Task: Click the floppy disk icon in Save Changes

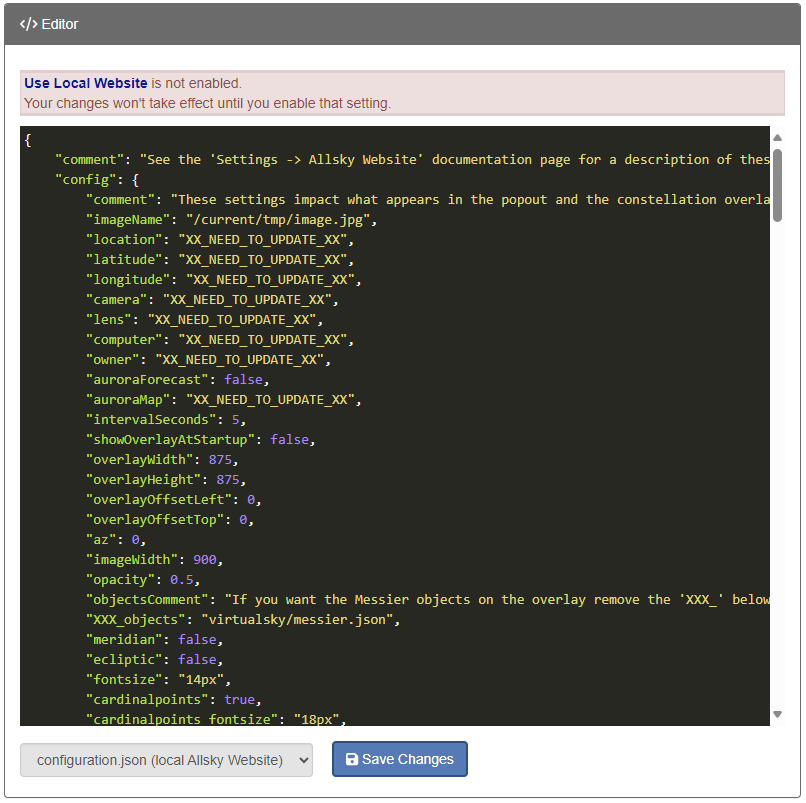Action: coord(351,760)
